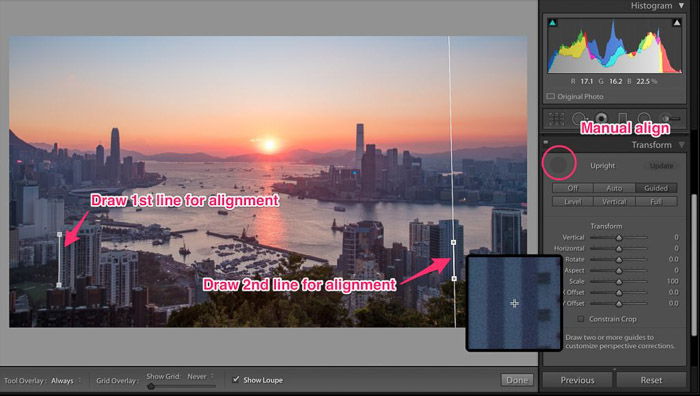Open the Tool Overlay 'Always' dropdown

tap(65, 381)
